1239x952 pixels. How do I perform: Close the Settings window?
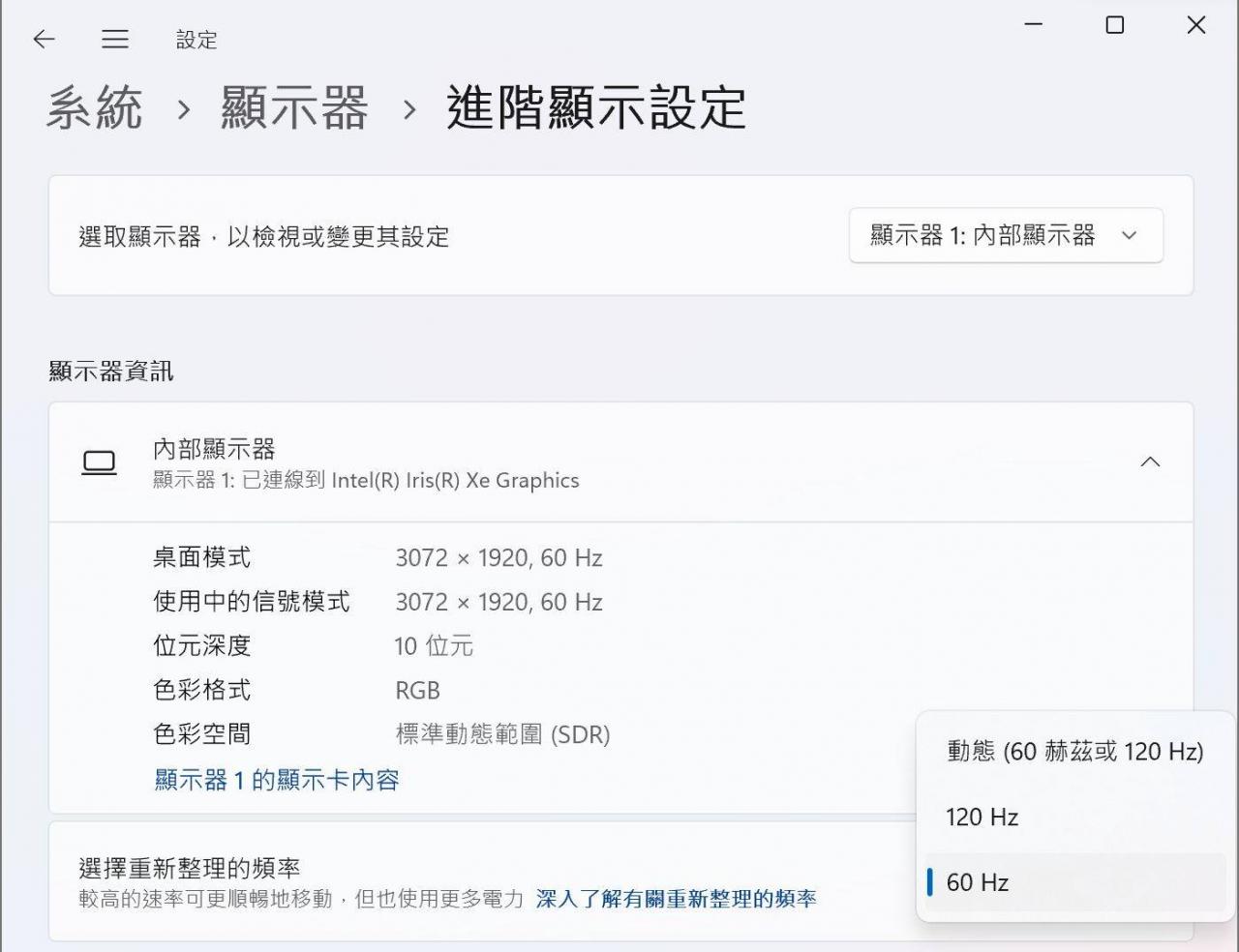pos(1196,25)
